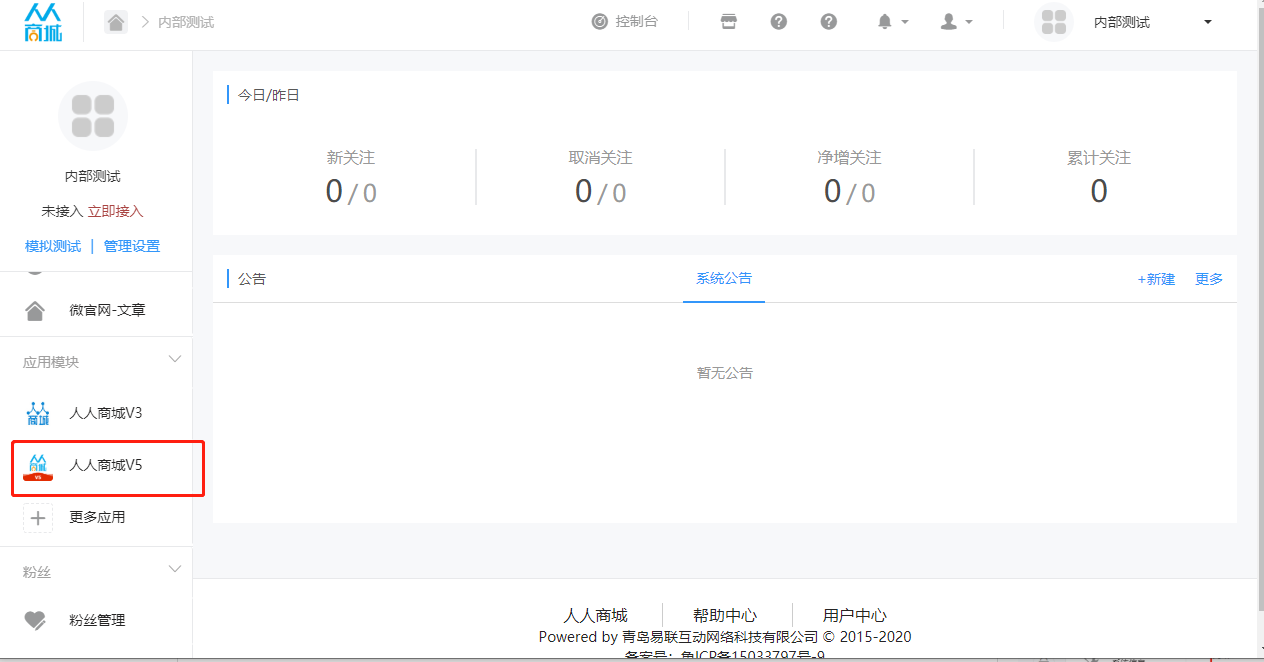Click the home icon in the breadcrumb

click(x=116, y=22)
